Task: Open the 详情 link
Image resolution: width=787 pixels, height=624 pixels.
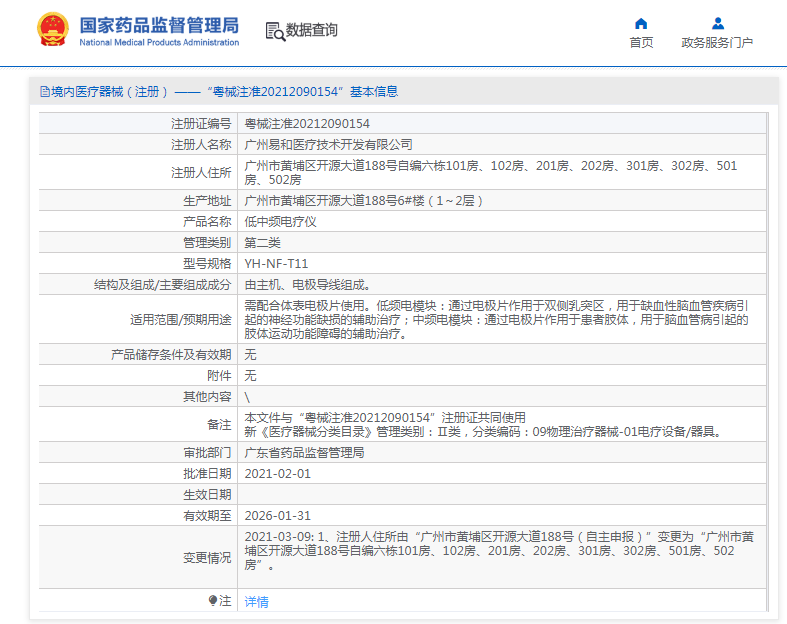Action: 256,601
